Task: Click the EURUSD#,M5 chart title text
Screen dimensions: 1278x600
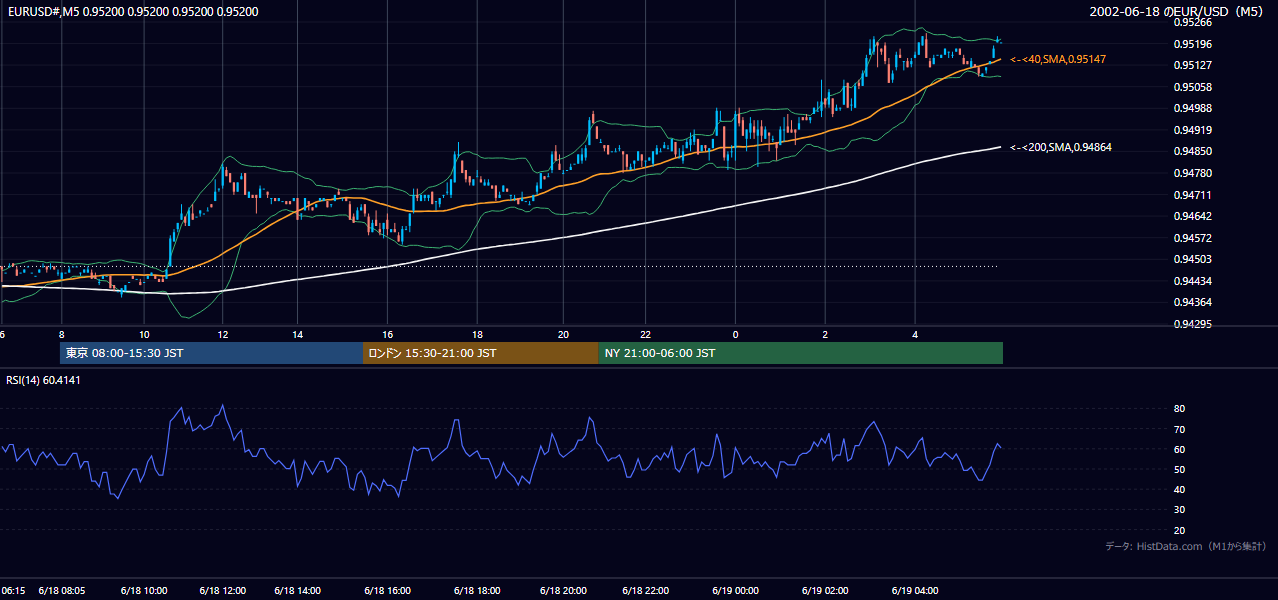Action: point(131,12)
